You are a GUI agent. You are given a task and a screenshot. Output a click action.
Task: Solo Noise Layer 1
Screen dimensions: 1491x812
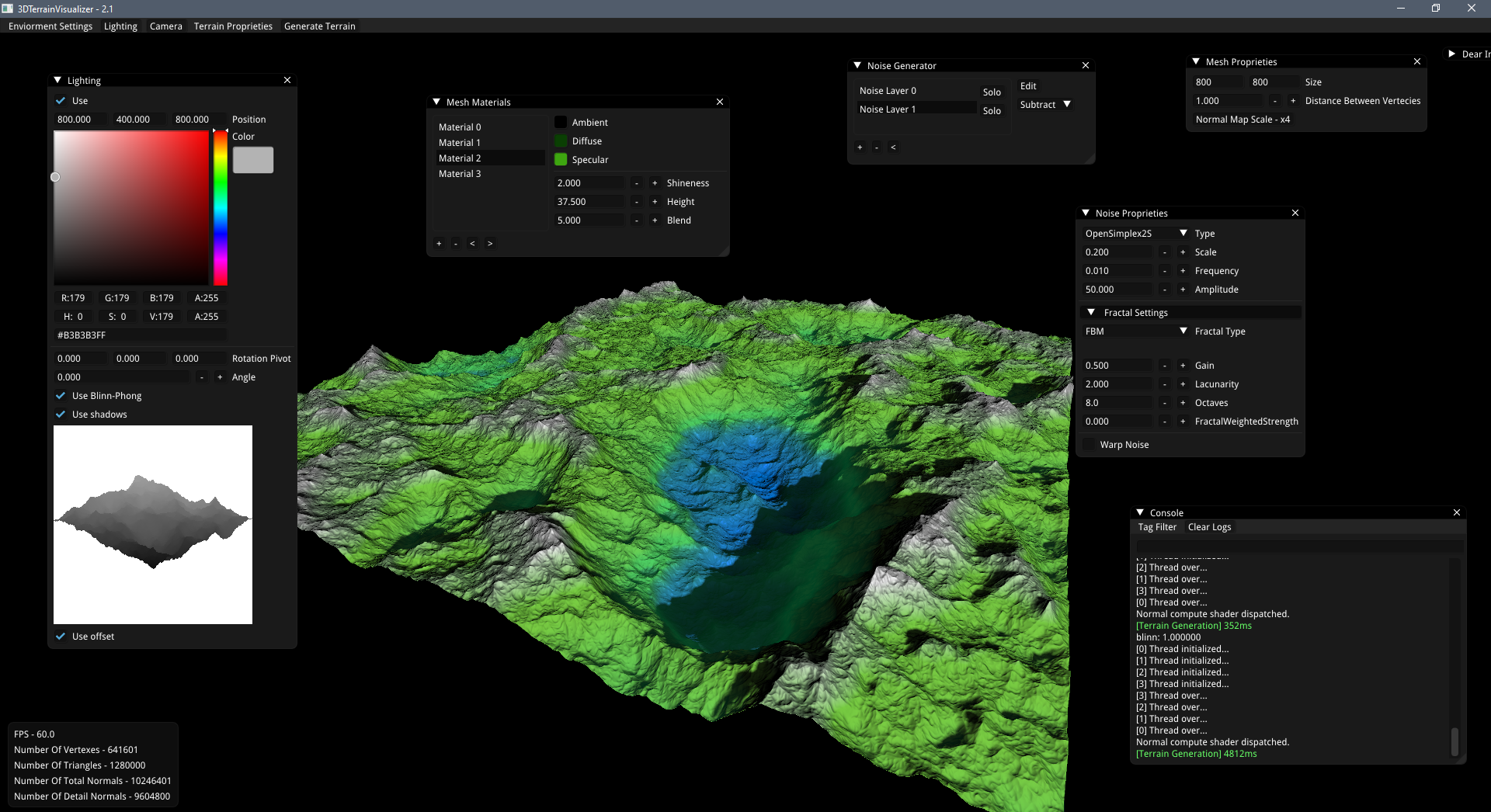coord(992,111)
